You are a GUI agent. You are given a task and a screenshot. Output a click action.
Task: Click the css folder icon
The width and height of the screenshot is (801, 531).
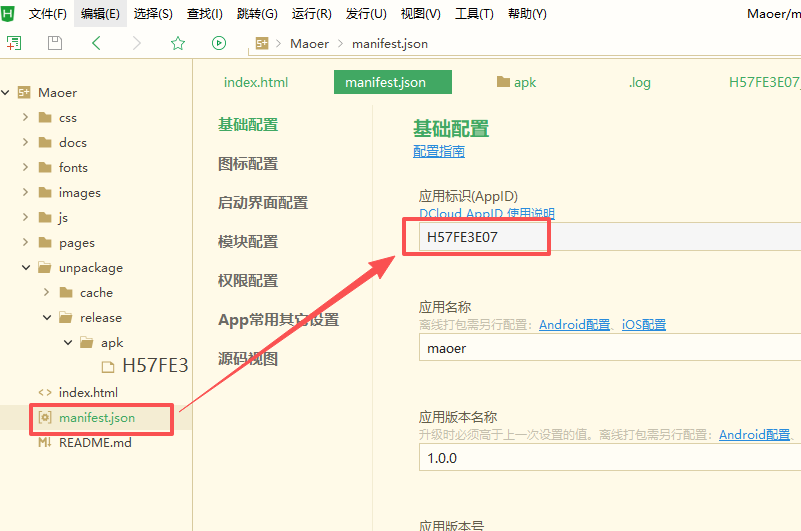click(45, 118)
